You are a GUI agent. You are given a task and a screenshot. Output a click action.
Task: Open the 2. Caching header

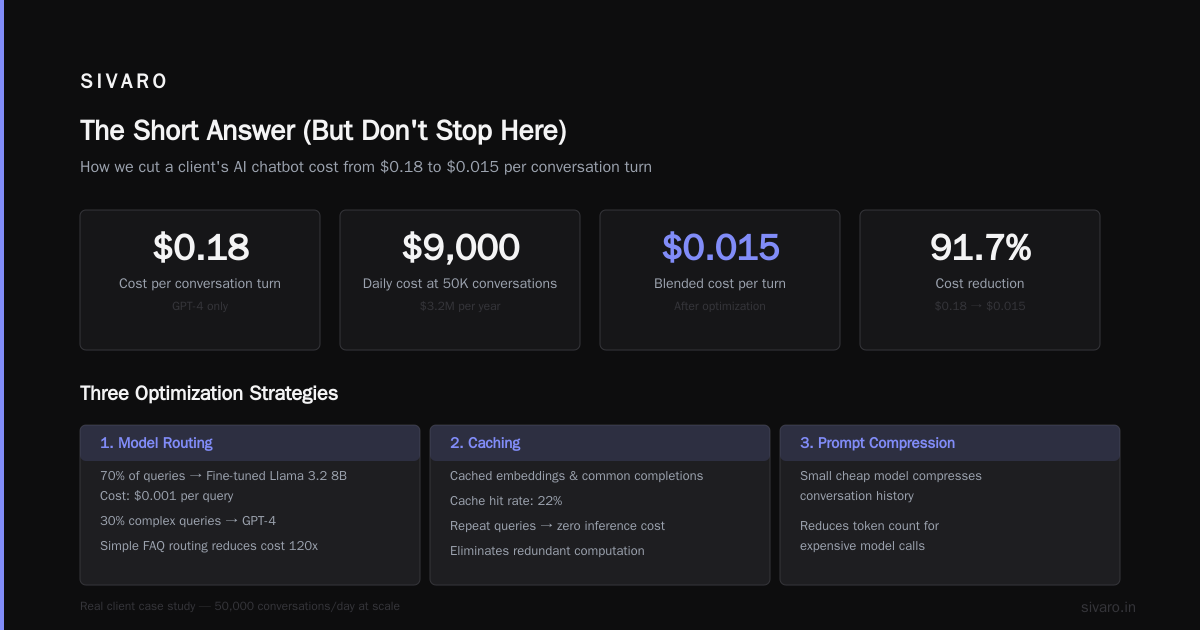tap(600, 443)
